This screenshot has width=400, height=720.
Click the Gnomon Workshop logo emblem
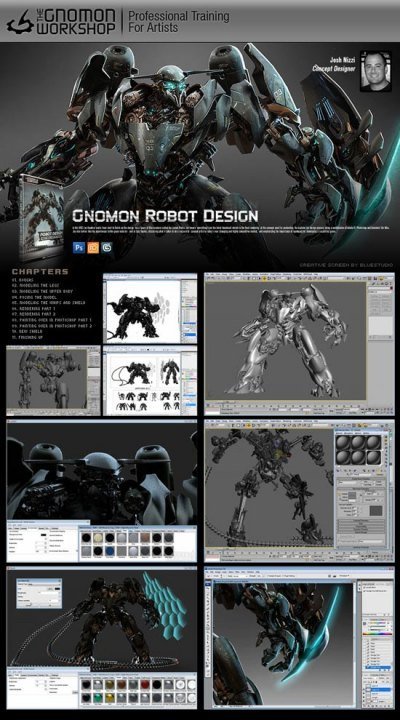click(x=19, y=22)
